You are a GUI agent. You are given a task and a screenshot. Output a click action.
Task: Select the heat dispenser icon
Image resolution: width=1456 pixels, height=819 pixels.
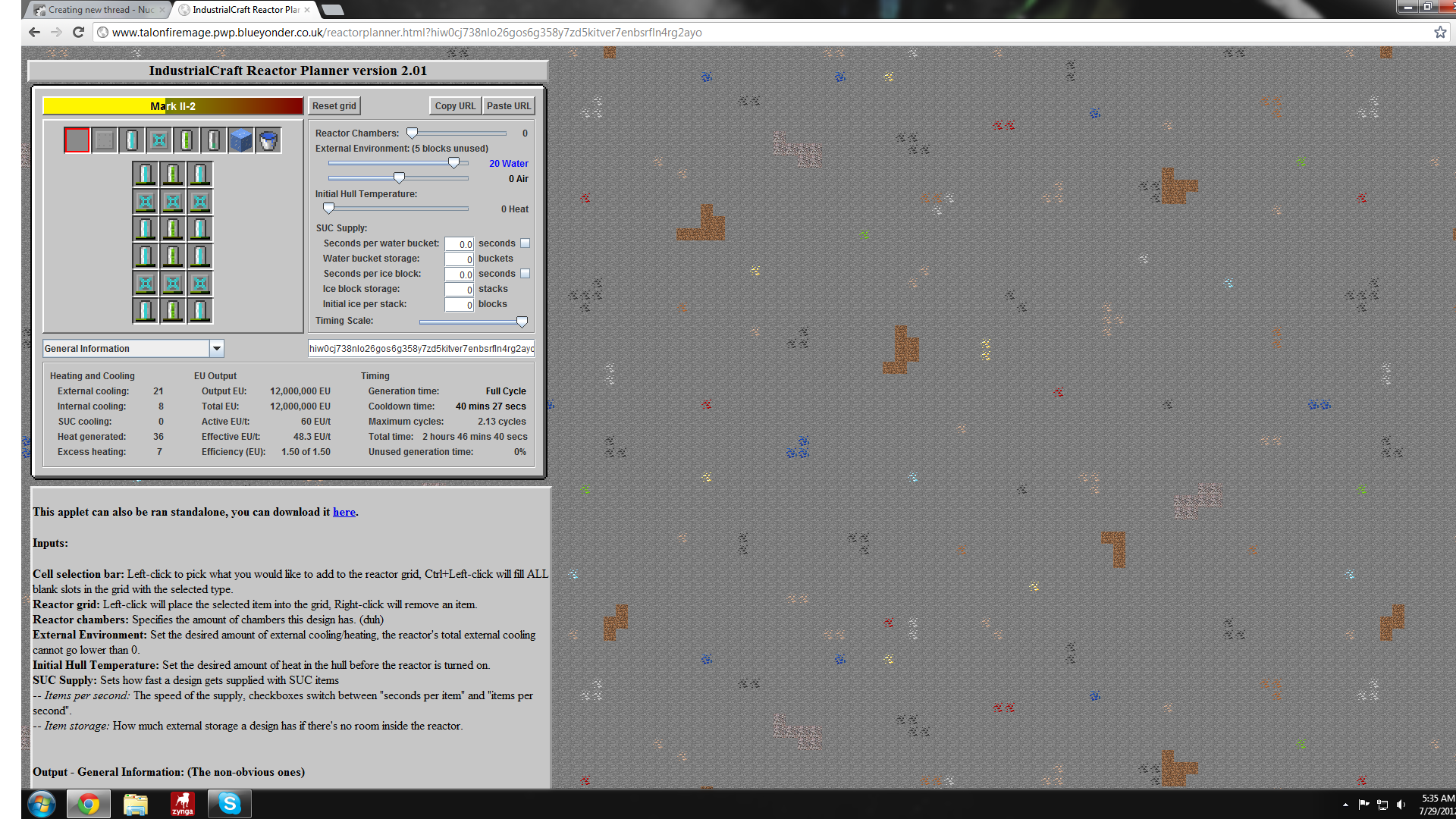click(x=159, y=140)
